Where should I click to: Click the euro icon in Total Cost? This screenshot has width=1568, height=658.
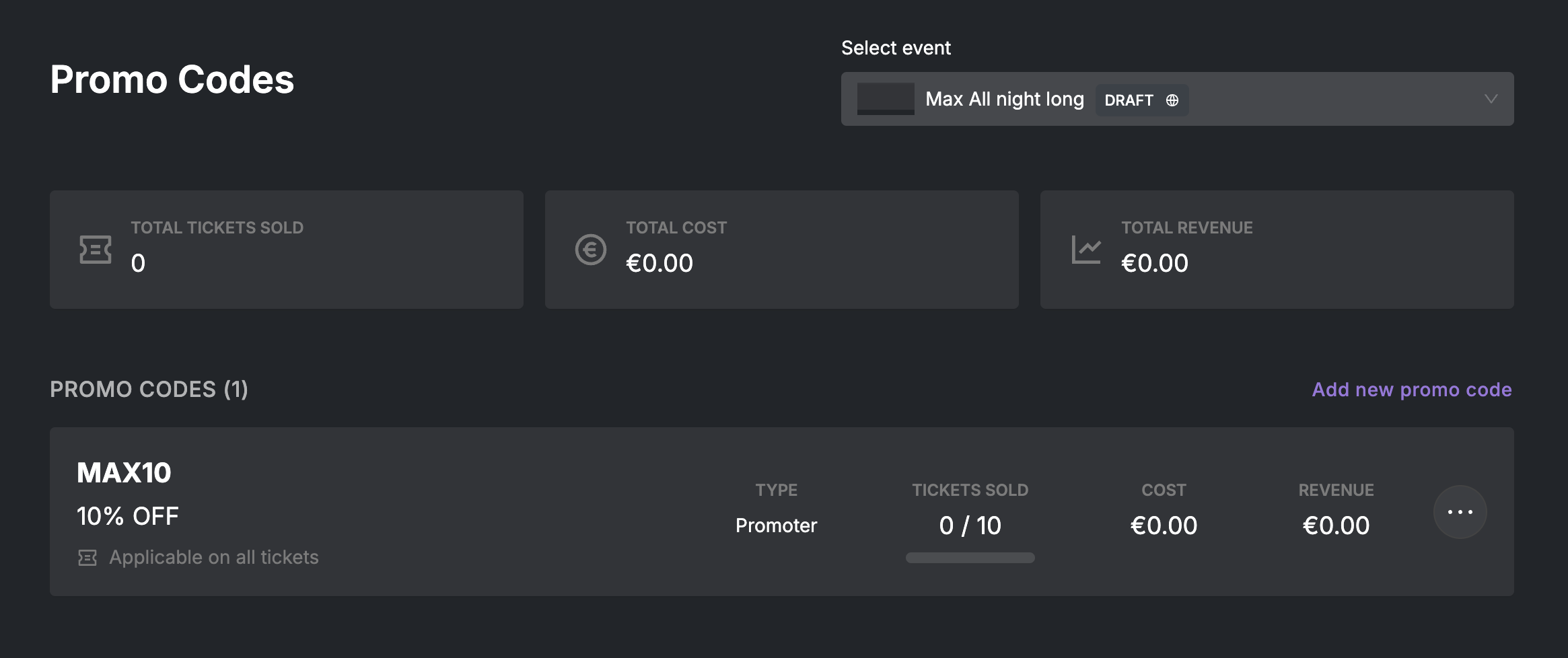coord(590,250)
